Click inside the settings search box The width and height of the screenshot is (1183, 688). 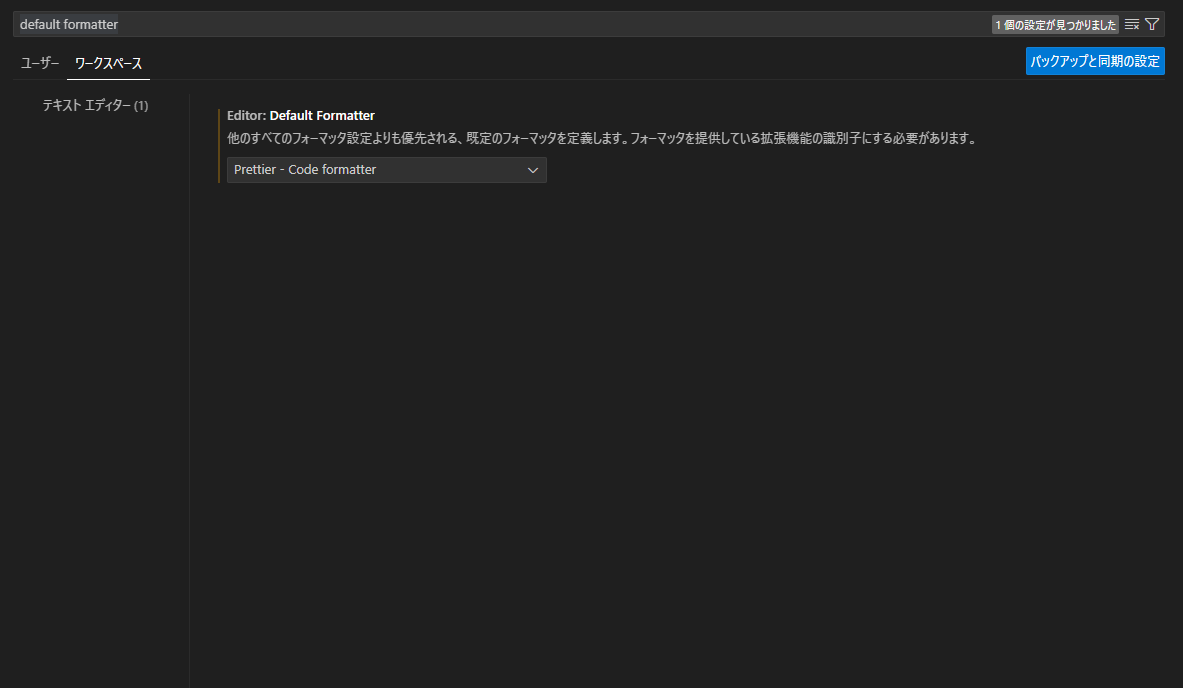[x=400, y=23]
